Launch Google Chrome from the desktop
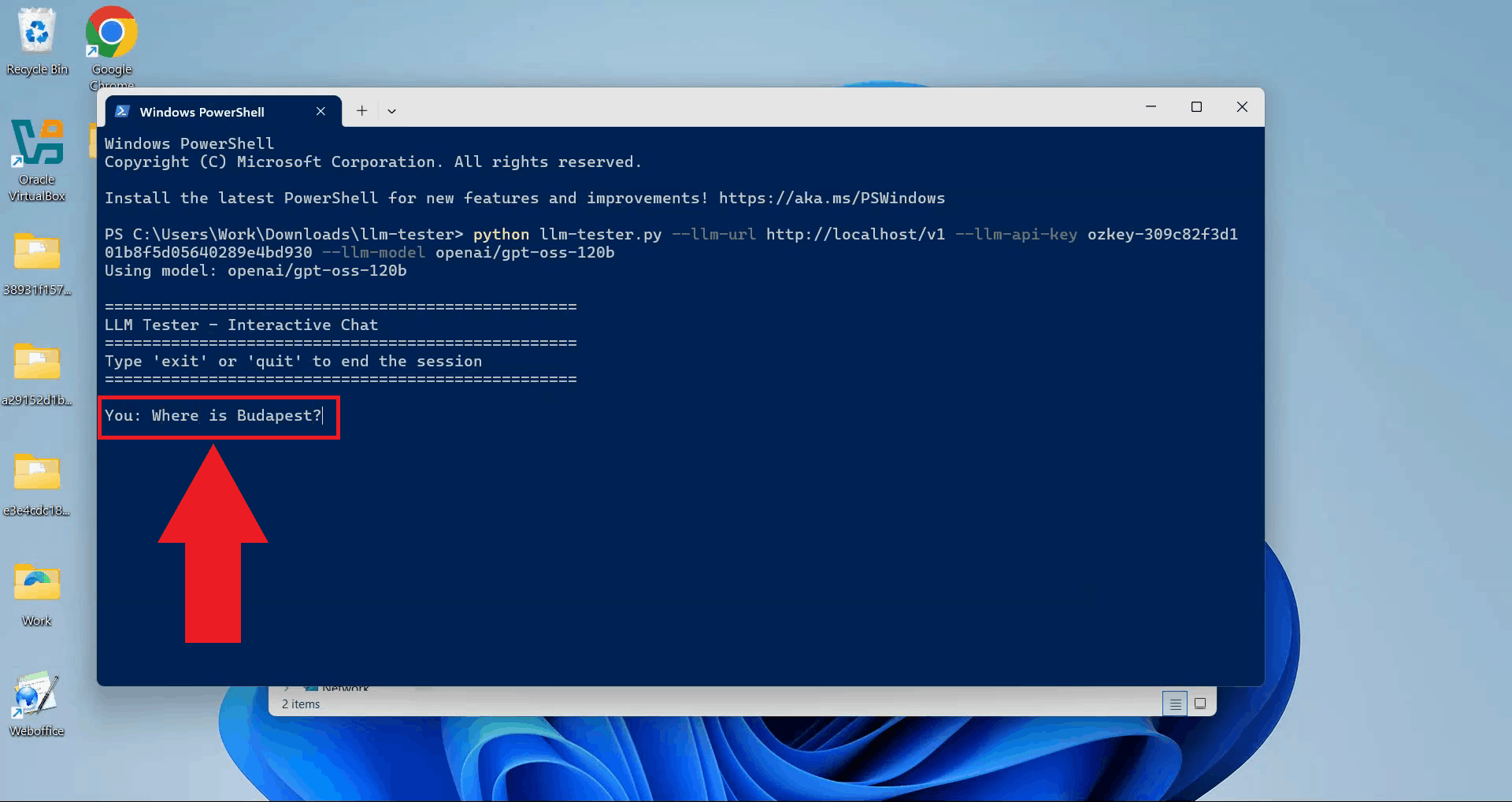This screenshot has width=1512, height=802. coord(111,35)
